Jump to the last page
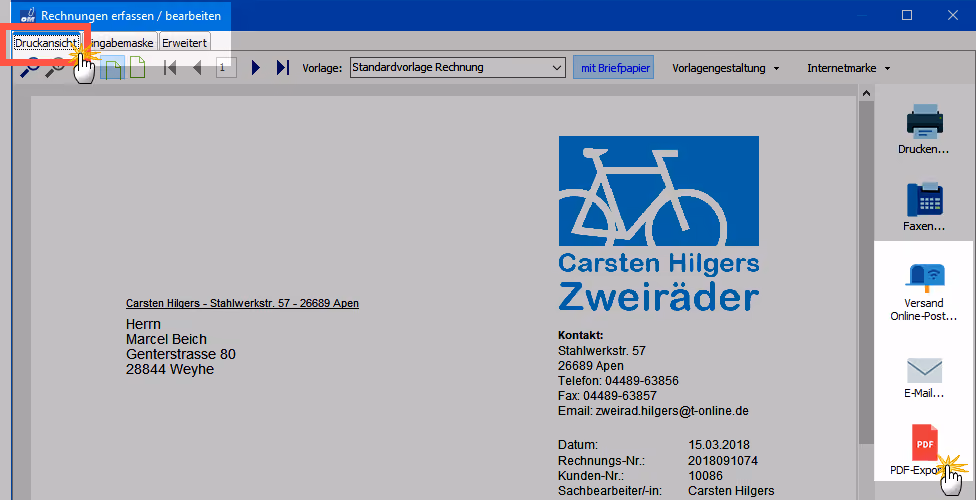Viewport: 976px width, 500px height. pyautogui.click(x=283, y=67)
